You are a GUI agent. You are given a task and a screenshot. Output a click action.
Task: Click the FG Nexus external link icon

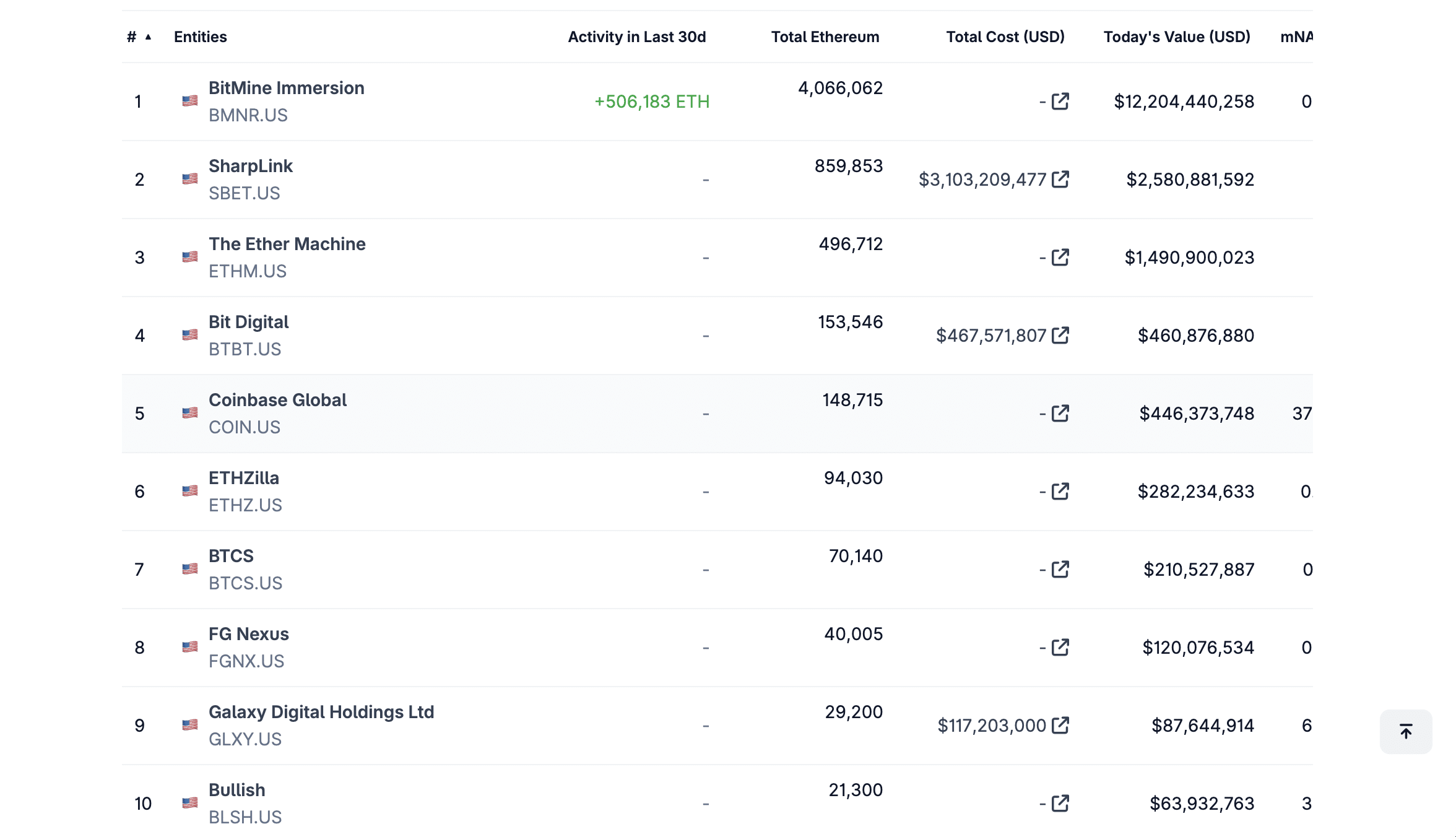click(1060, 647)
